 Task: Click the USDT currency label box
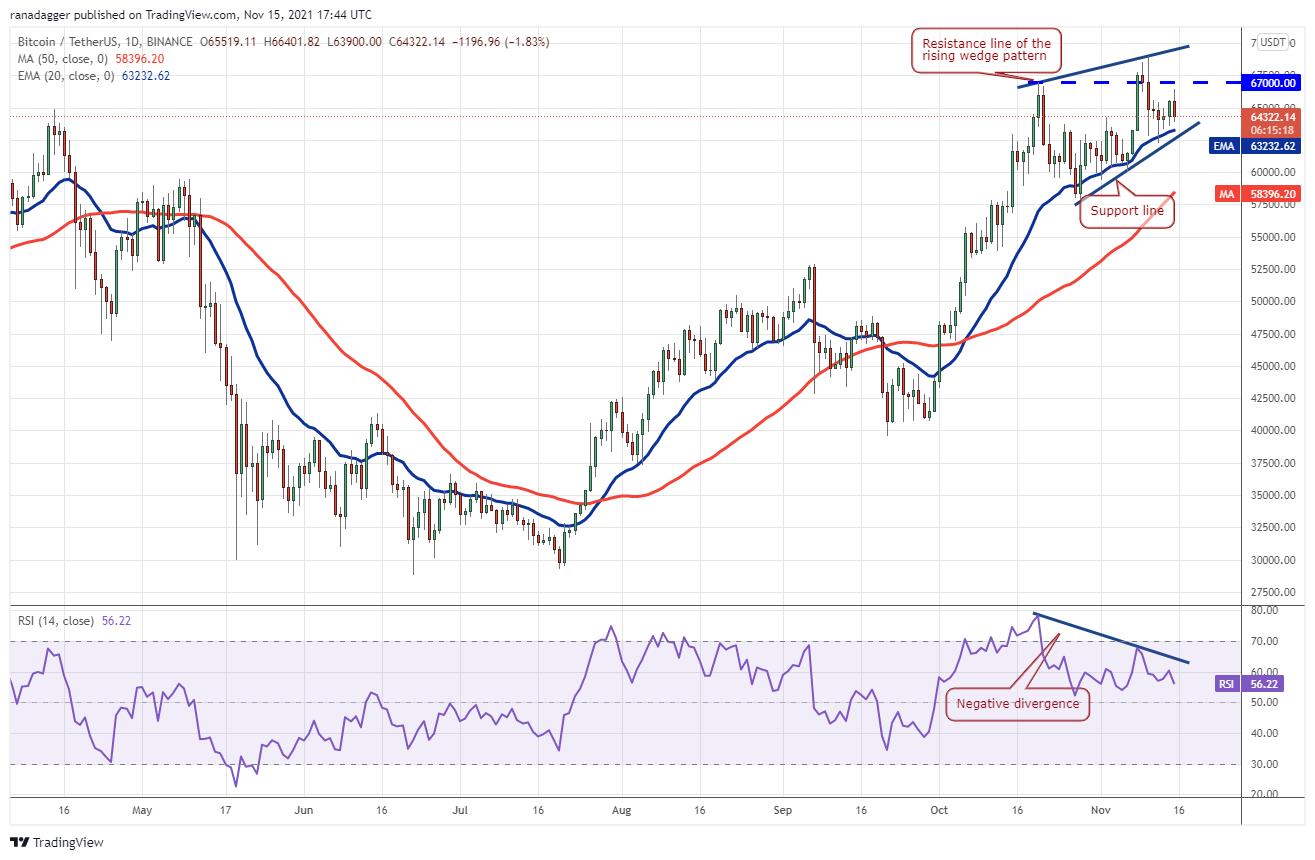[x=1273, y=42]
